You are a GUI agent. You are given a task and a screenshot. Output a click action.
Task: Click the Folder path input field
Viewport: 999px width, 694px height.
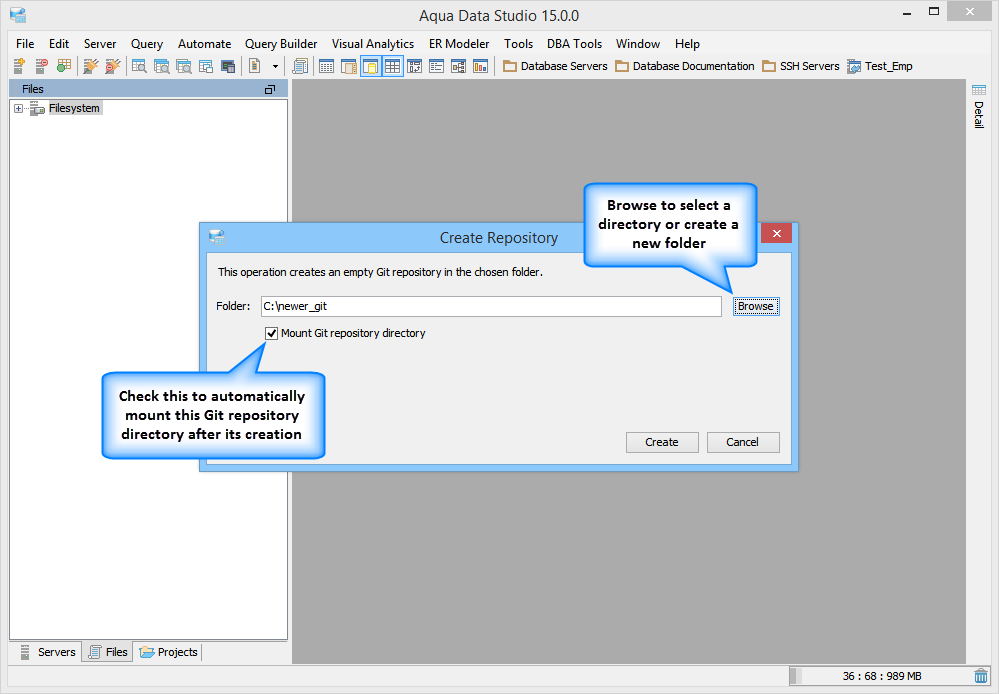[491, 307]
